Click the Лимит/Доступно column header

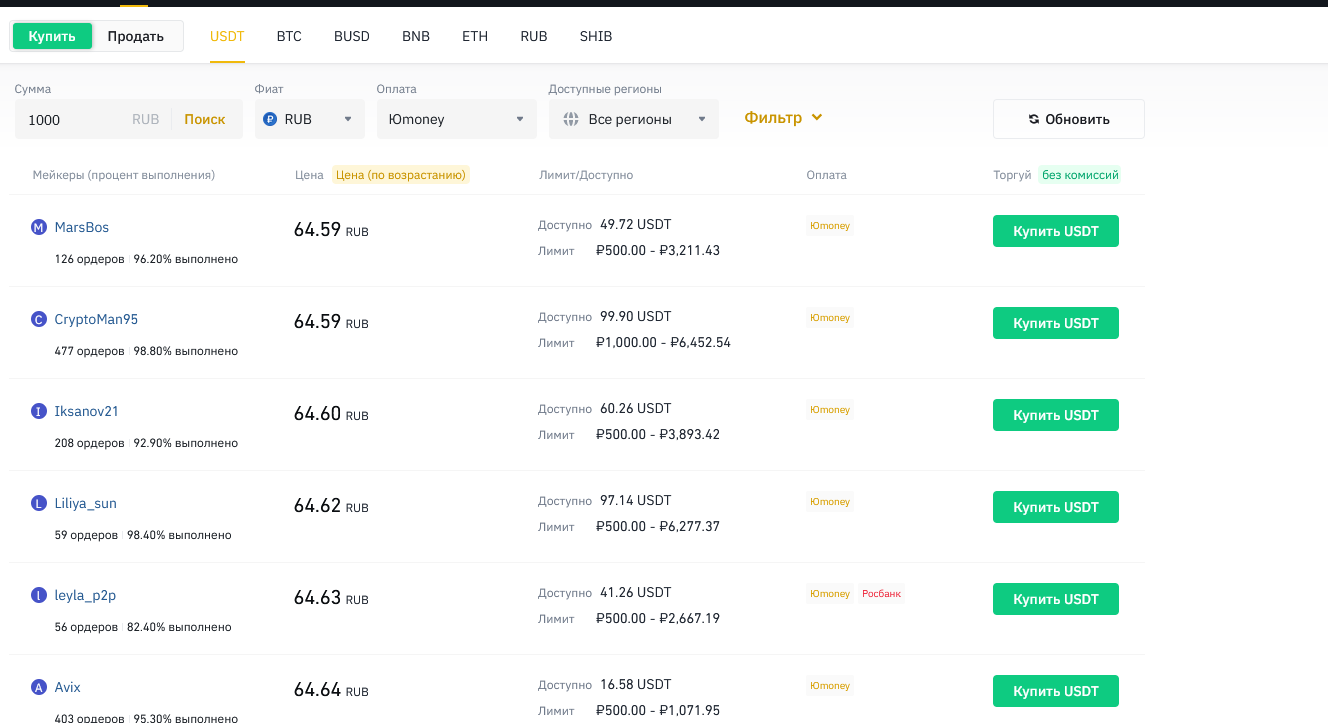(x=586, y=175)
